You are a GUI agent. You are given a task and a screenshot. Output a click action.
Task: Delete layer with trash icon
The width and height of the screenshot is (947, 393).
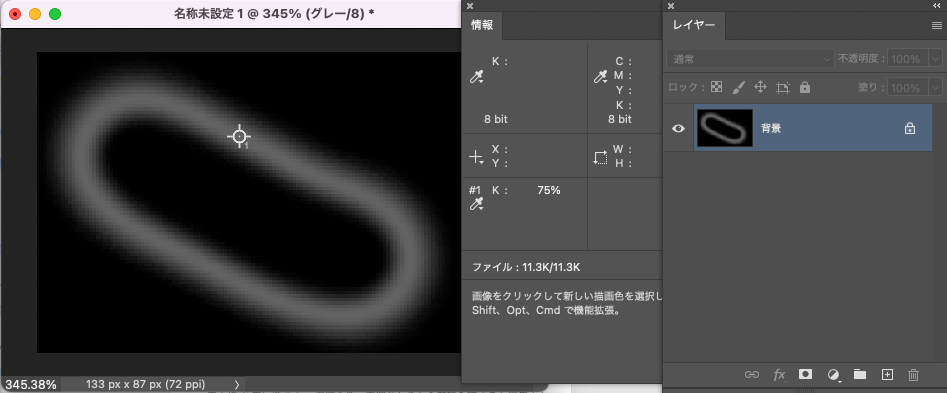click(914, 375)
